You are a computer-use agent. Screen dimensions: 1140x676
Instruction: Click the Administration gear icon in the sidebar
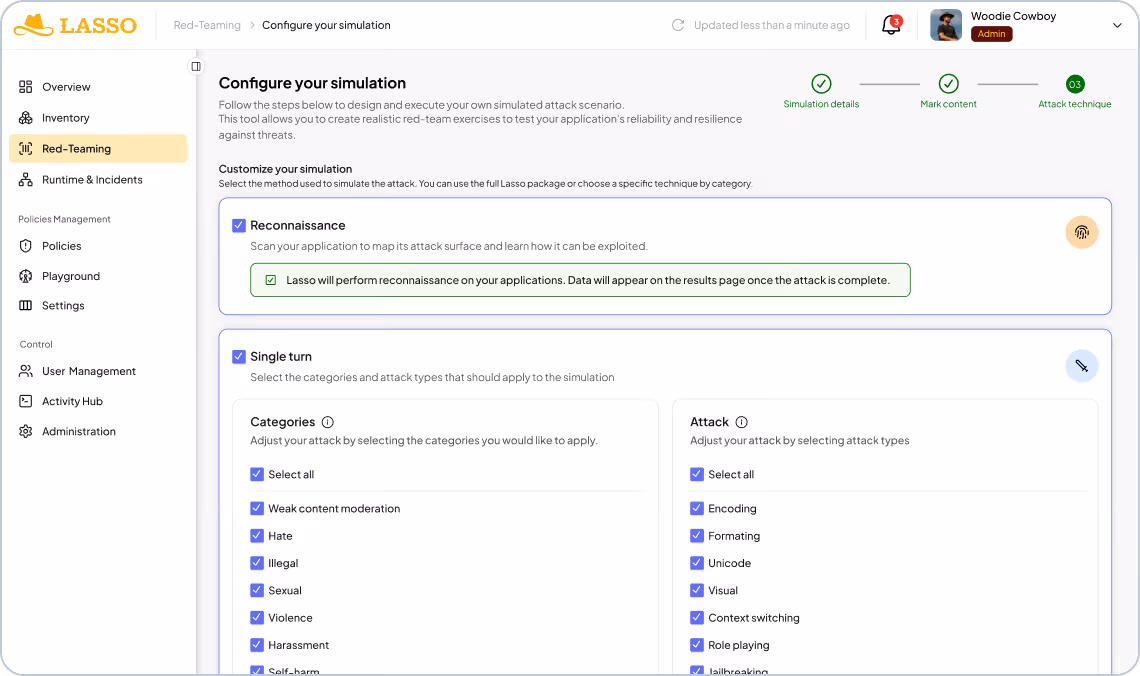click(24, 431)
